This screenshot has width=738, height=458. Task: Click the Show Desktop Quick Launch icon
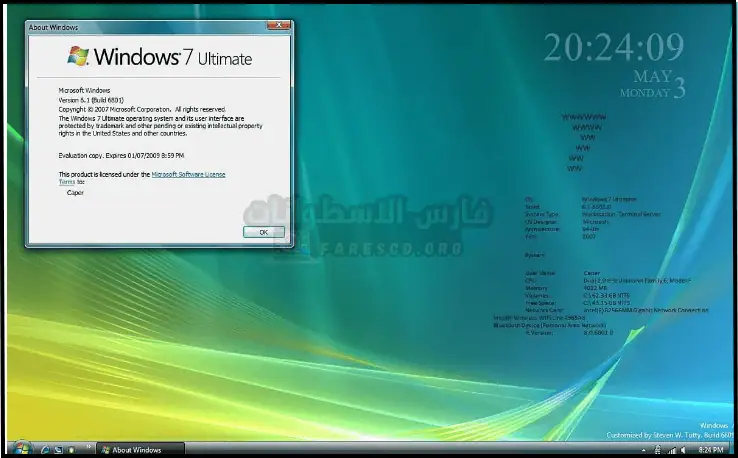click(58, 450)
